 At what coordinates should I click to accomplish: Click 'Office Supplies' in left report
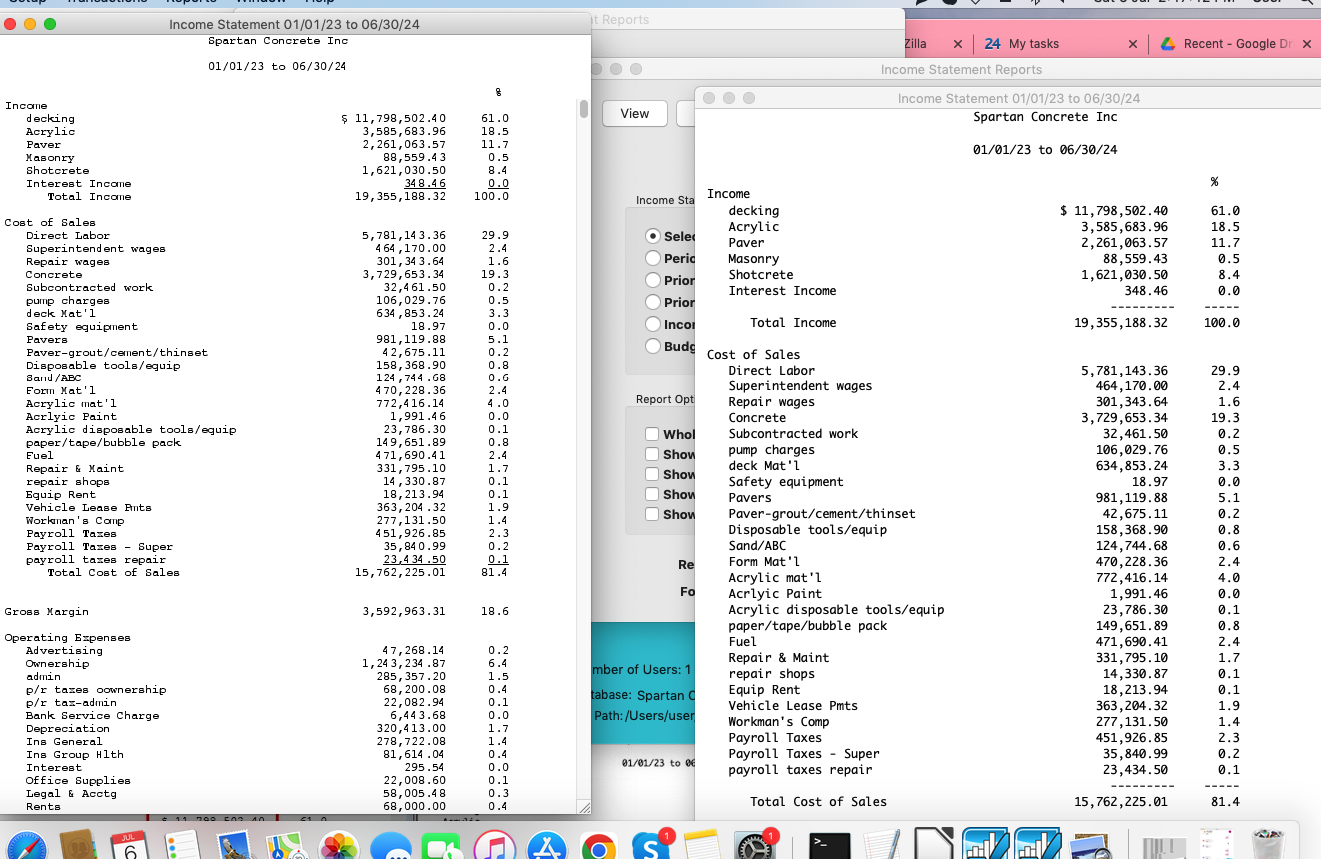coord(78,781)
